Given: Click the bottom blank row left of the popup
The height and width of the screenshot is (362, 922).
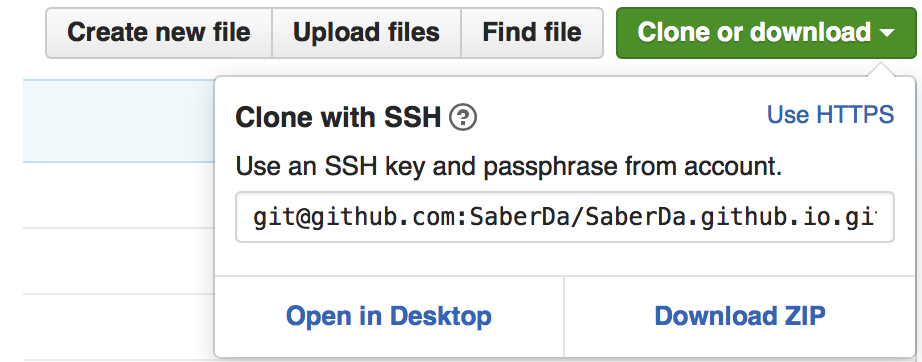Looking at the screenshot, I should [119, 327].
